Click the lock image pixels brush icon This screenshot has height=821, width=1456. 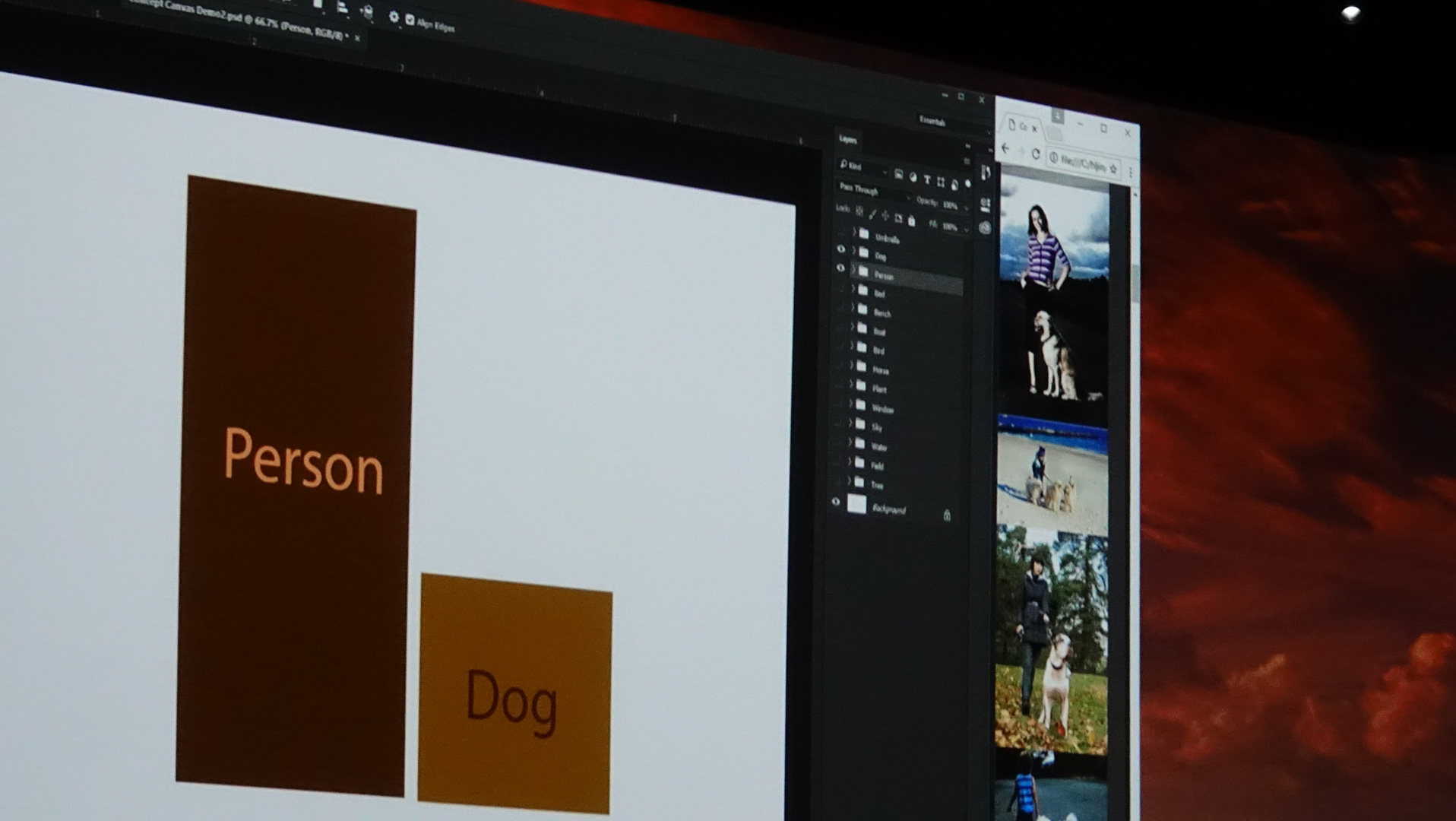872,214
